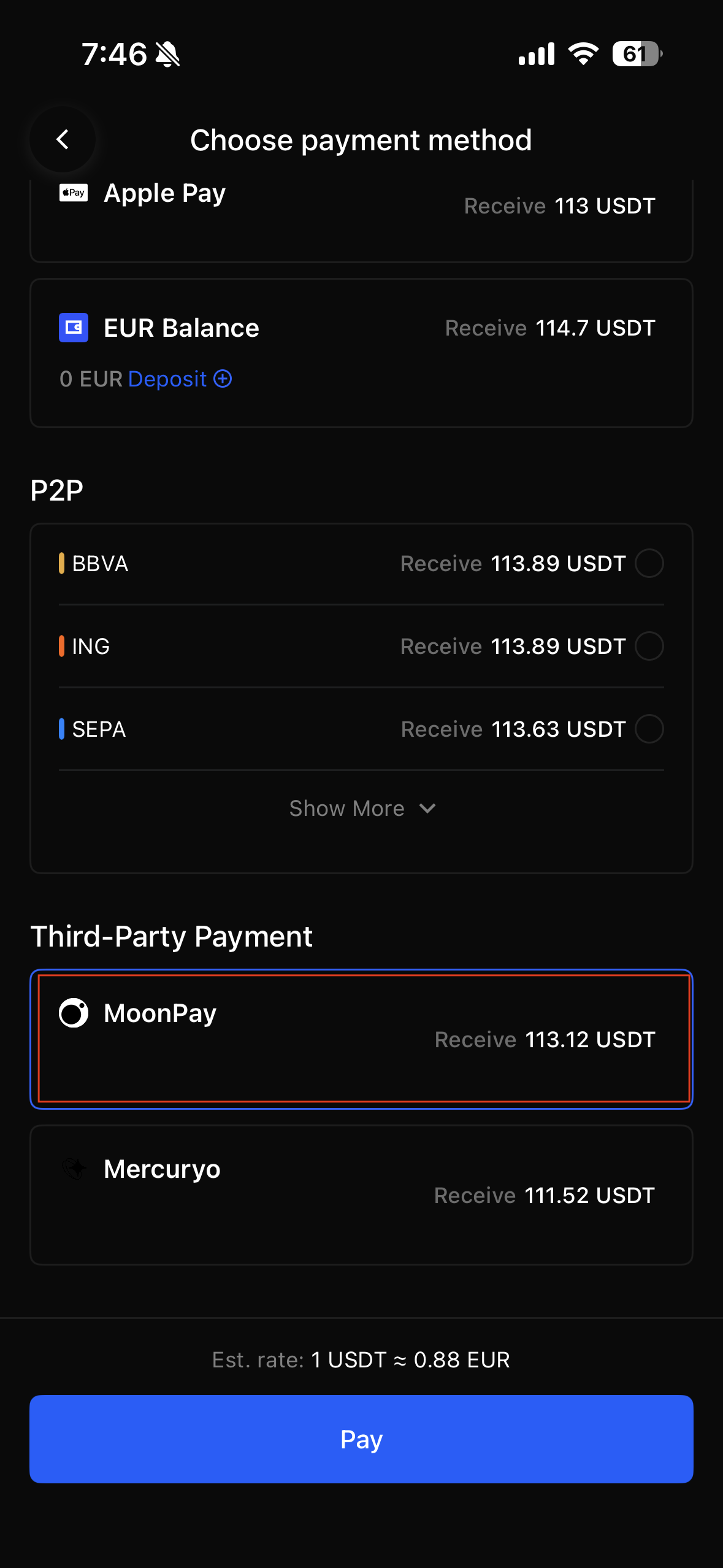Choose the Mercuryo payment option
The height and width of the screenshot is (1568, 723).
coord(361,1194)
